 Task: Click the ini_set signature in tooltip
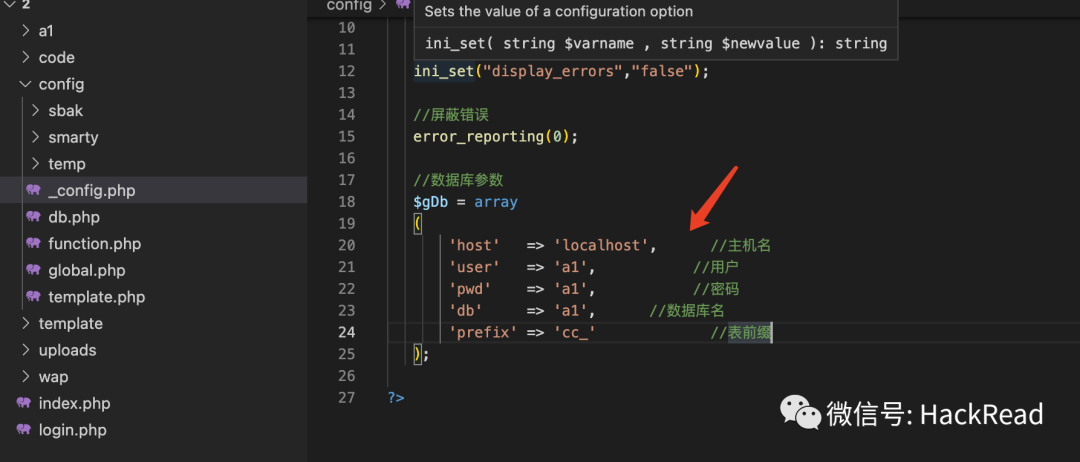(656, 43)
